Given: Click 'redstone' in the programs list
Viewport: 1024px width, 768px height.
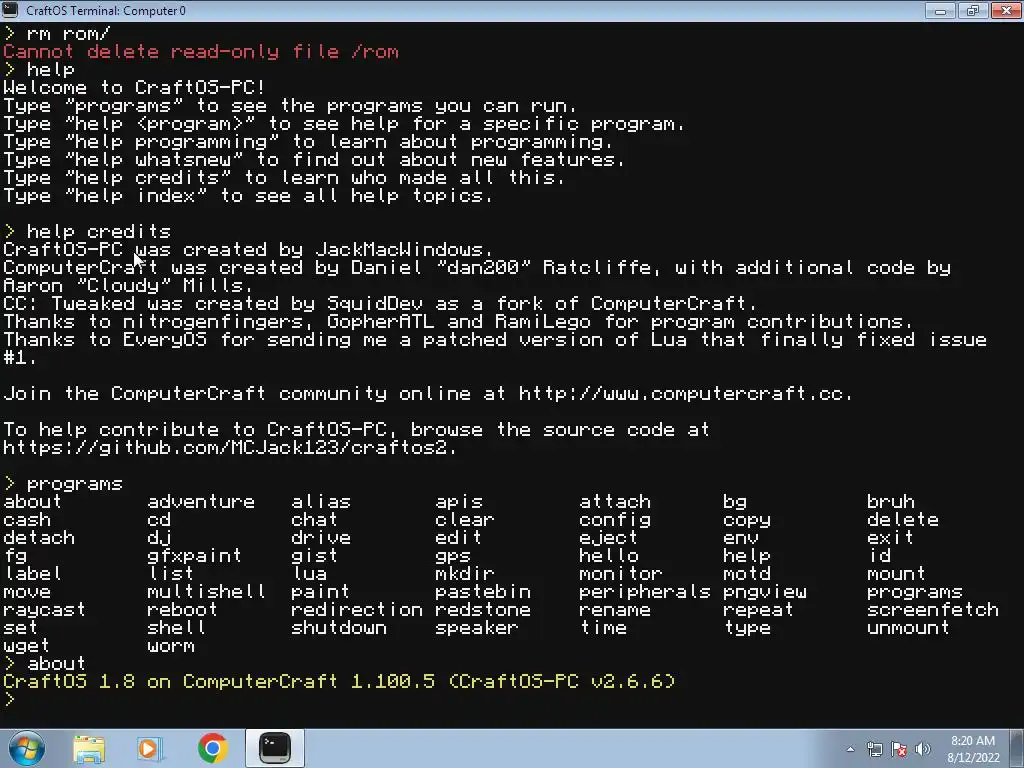Looking at the screenshot, I should pos(483,610).
